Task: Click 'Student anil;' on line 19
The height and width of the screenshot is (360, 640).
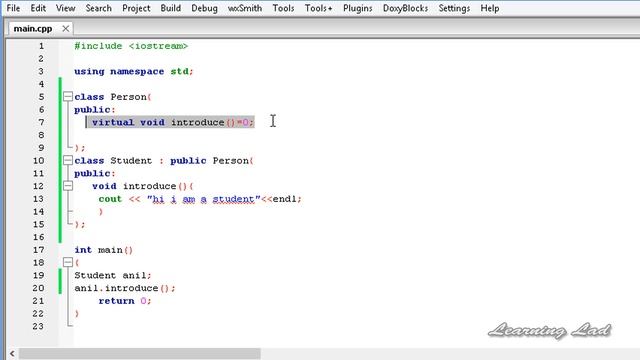Action: pyautogui.click(x=113, y=276)
